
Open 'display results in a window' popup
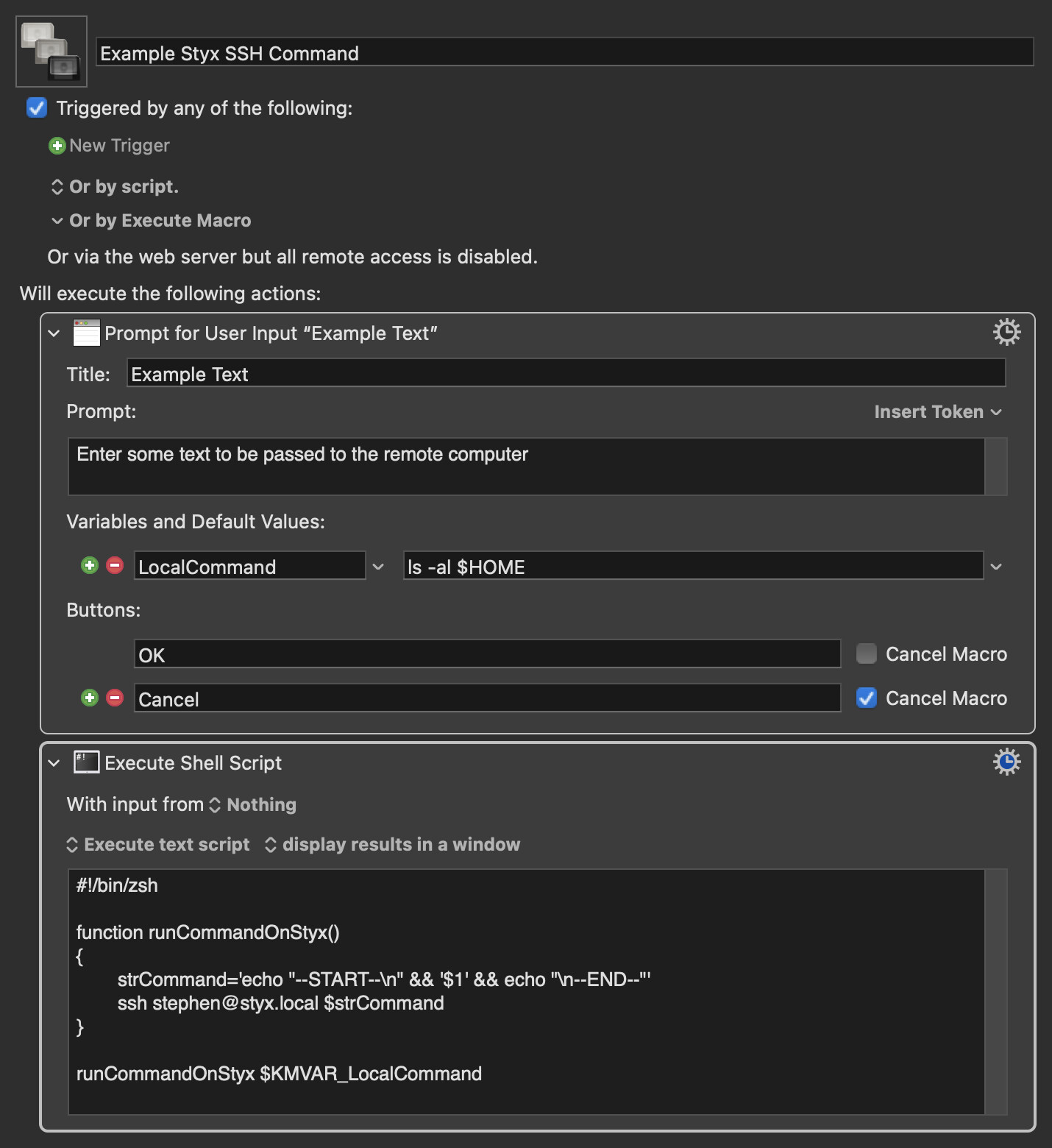tap(392, 845)
